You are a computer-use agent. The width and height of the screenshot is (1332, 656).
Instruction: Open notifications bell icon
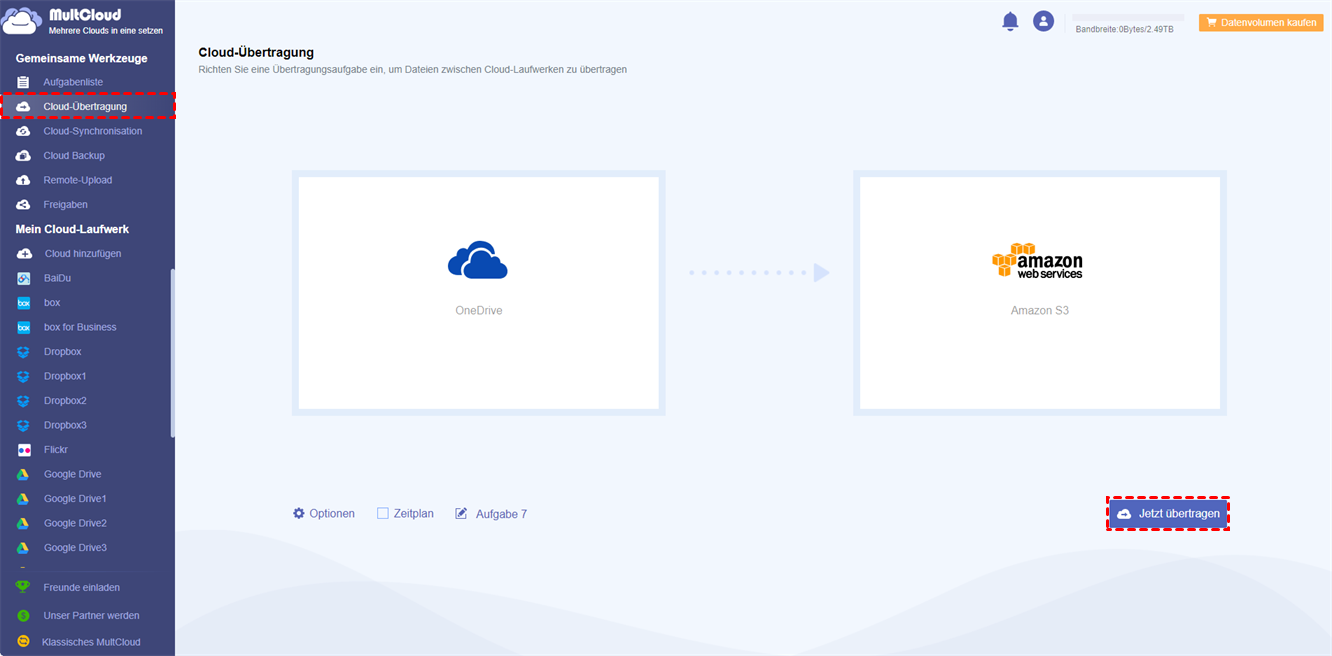(x=1010, y=21)
